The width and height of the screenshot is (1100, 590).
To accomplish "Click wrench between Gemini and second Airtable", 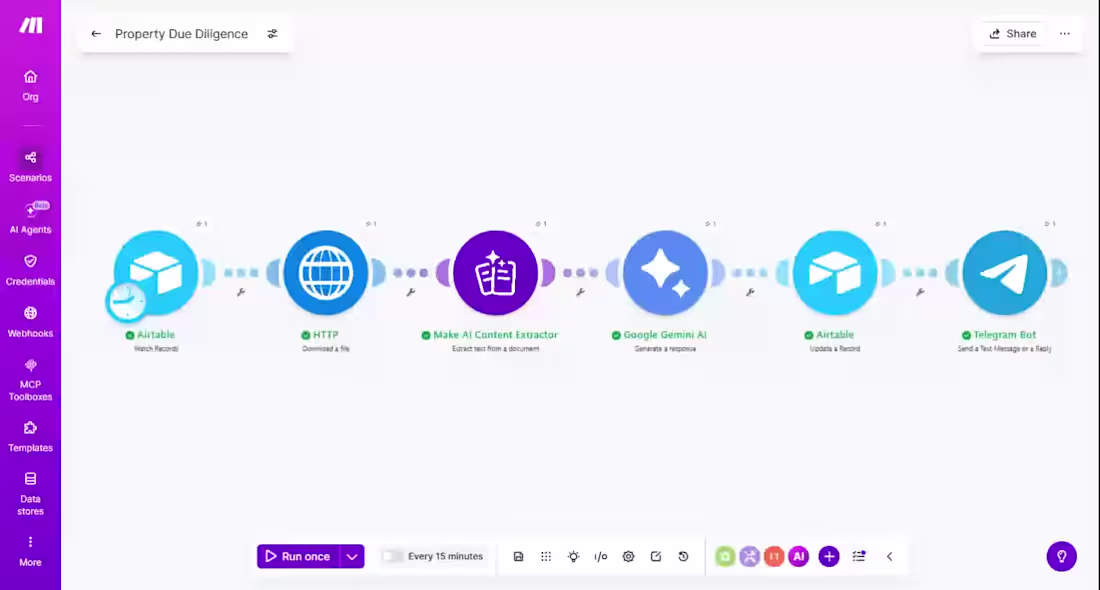I will click(750, 292).
